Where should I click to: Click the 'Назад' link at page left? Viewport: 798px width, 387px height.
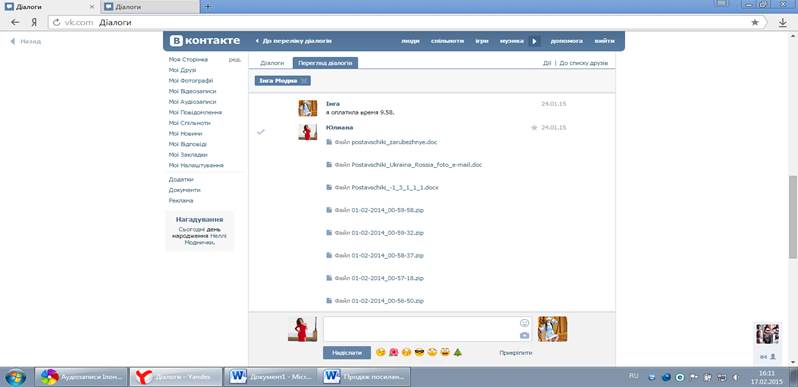tap(26, 41)
